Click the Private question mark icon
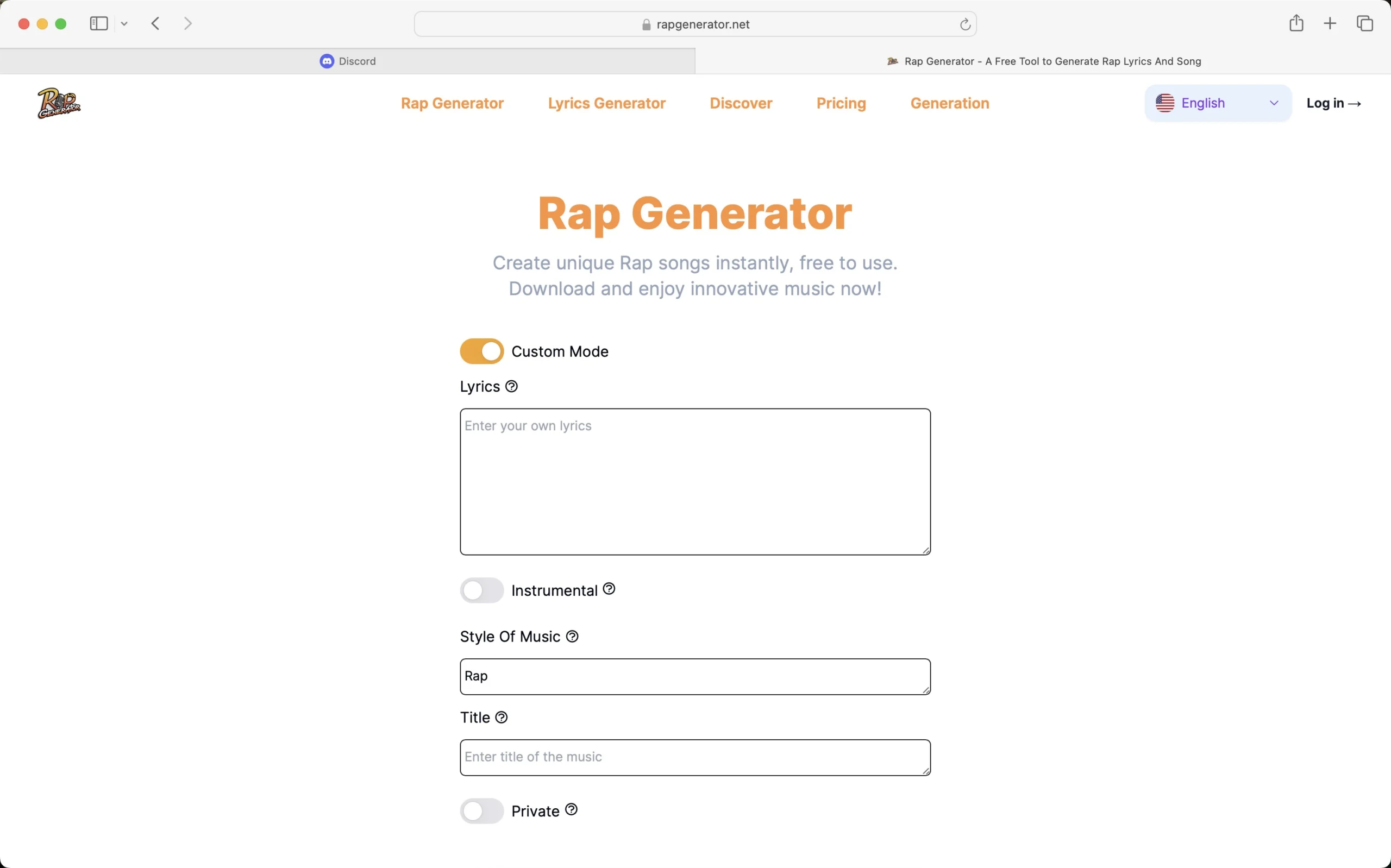Screen dimensions: 1391x868 pyautogui.click(x=571, y=809)
